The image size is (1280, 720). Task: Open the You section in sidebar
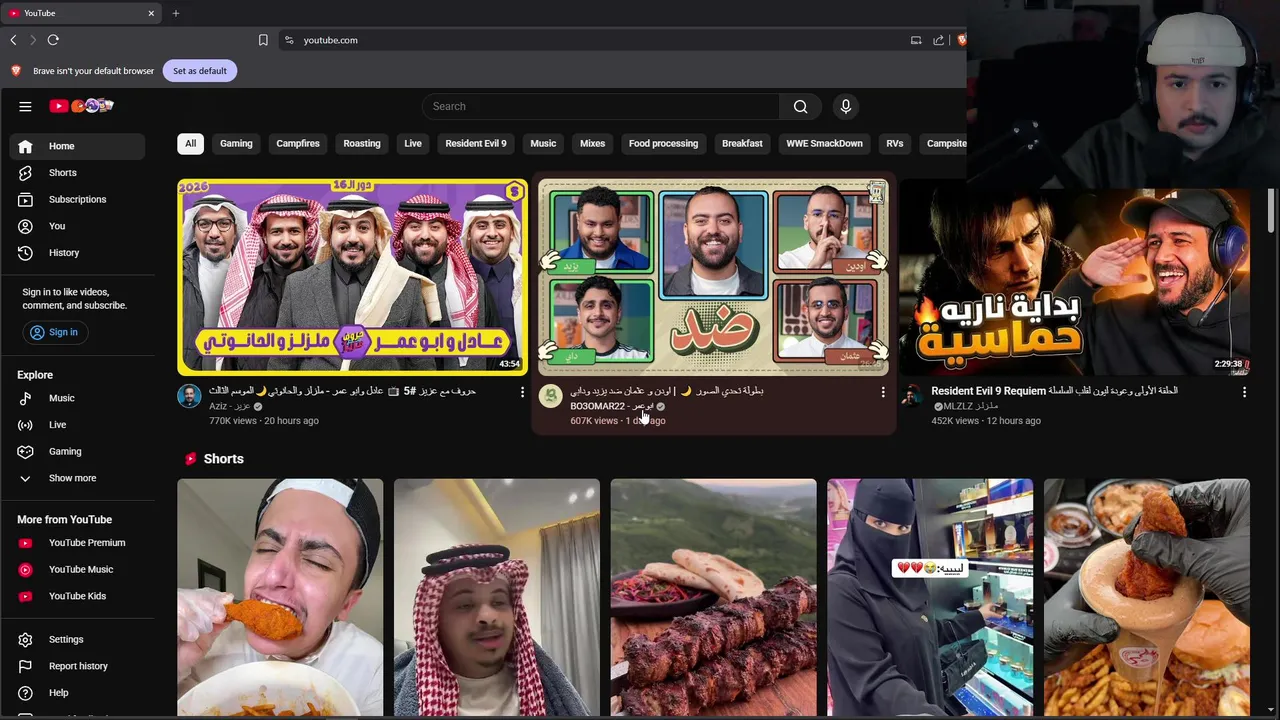point(78,226)
